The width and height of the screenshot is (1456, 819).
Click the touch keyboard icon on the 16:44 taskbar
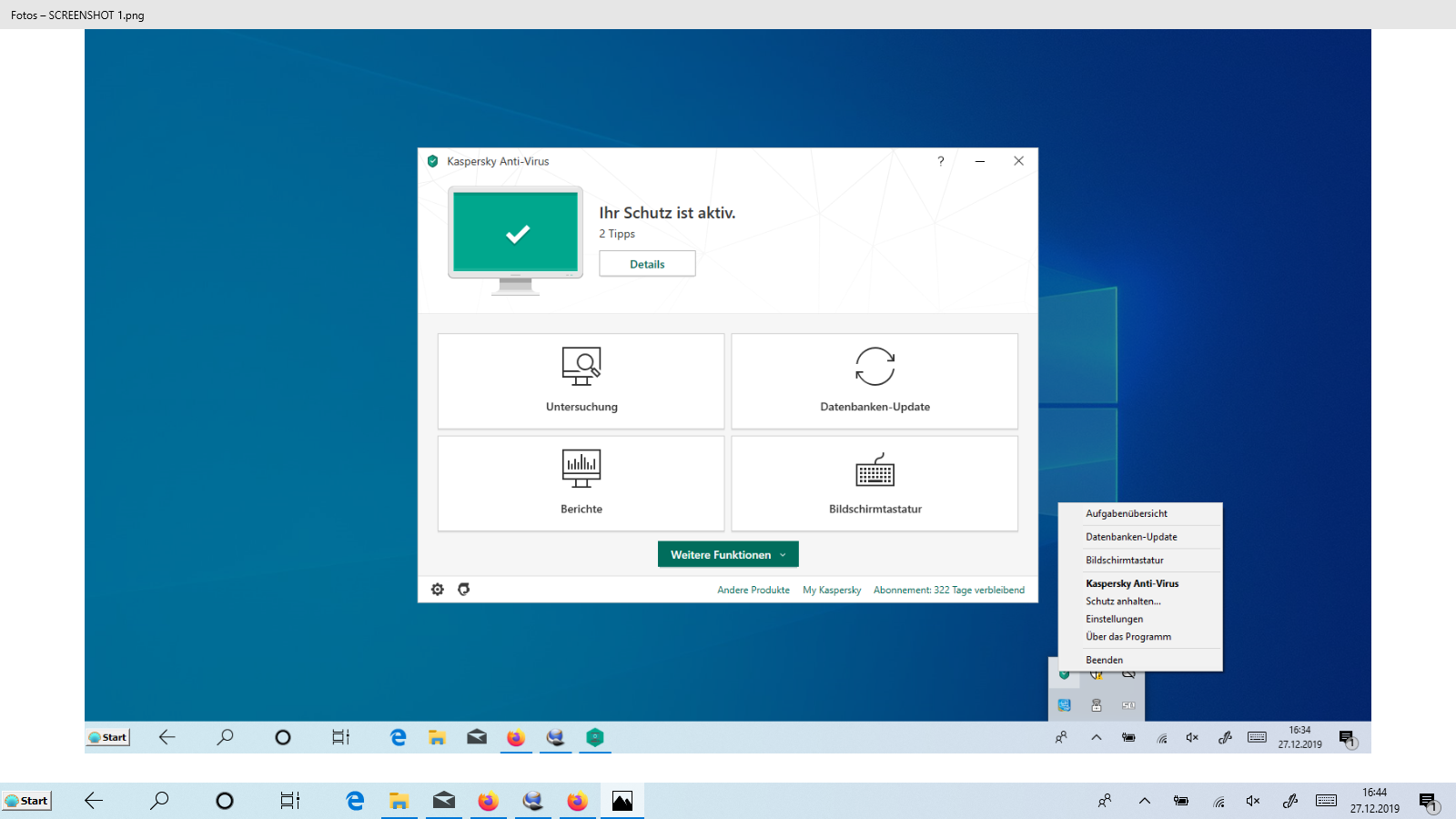[x=1327, y=801]
